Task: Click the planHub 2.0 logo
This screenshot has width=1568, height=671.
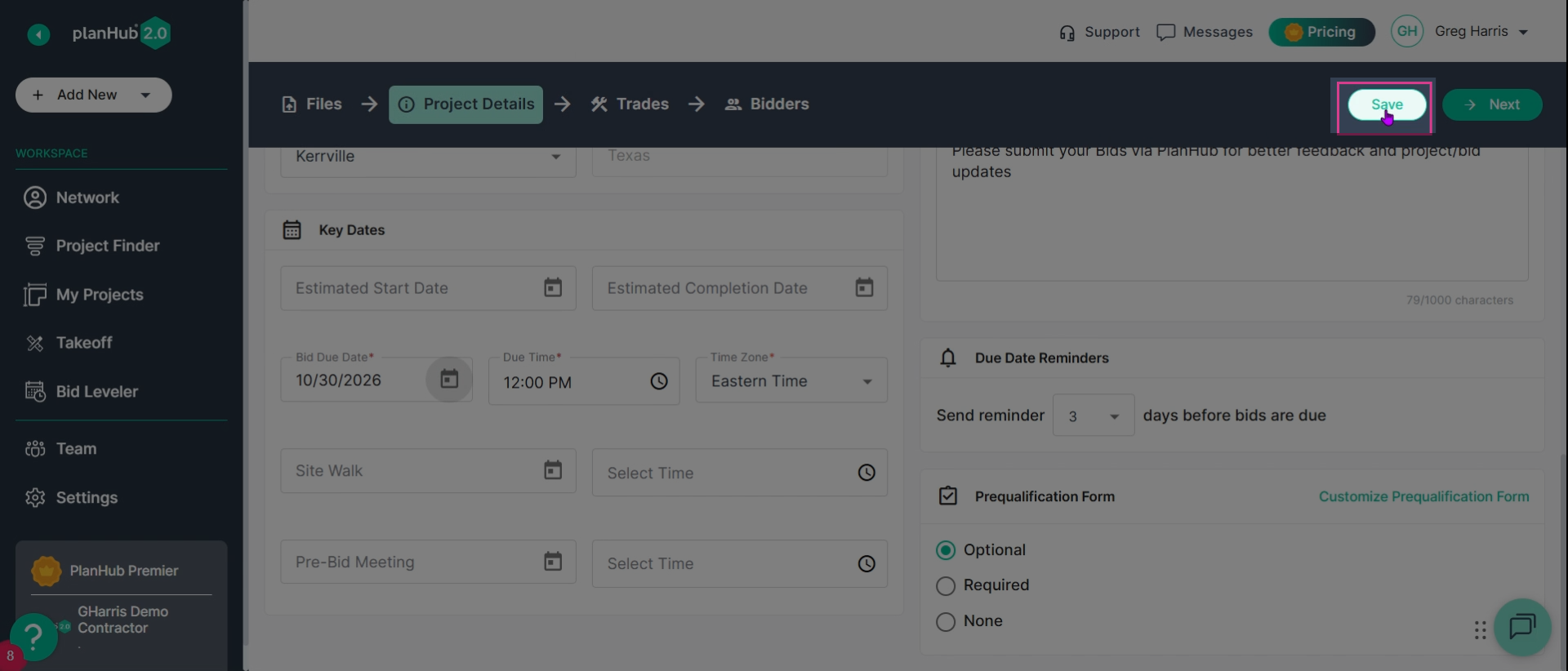Action: coord(121,33)
